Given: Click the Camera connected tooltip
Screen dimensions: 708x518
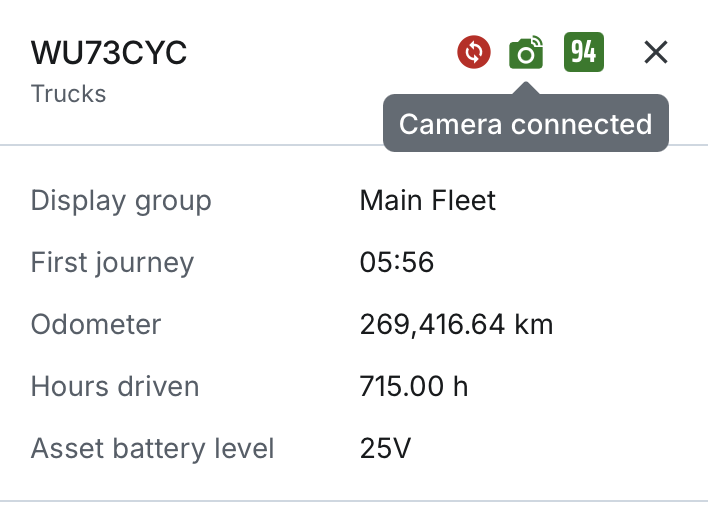Looking at the screenshot, I should click(525, 124).
